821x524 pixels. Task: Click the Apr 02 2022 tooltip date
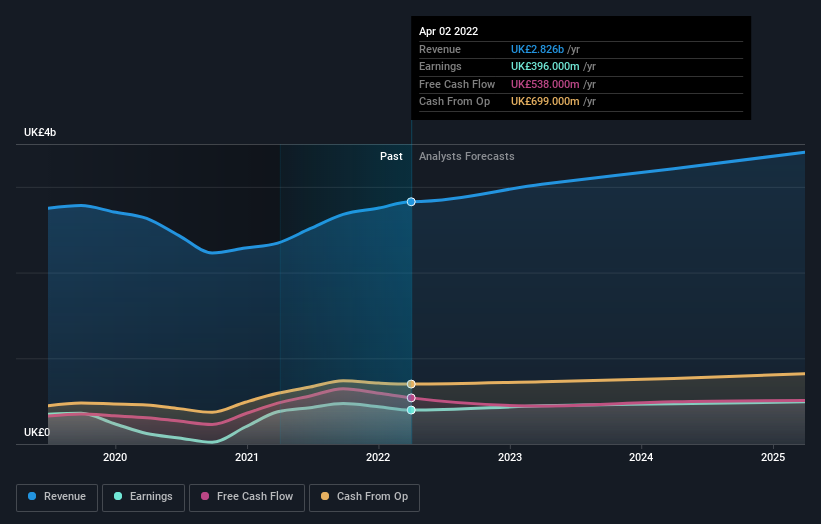click(x=448, y=31)
